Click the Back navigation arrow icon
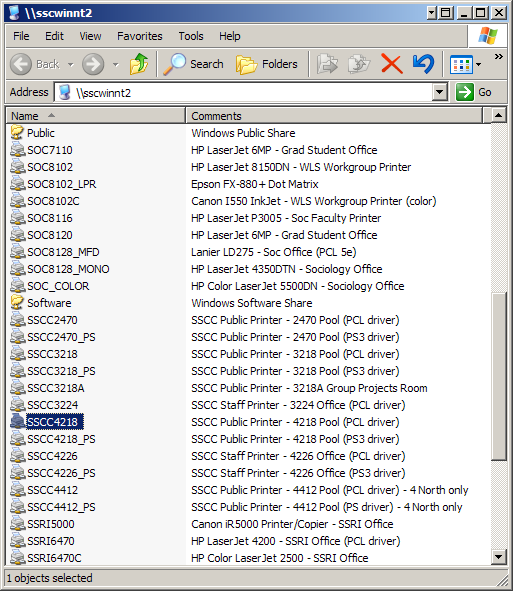 coord(21,64)
